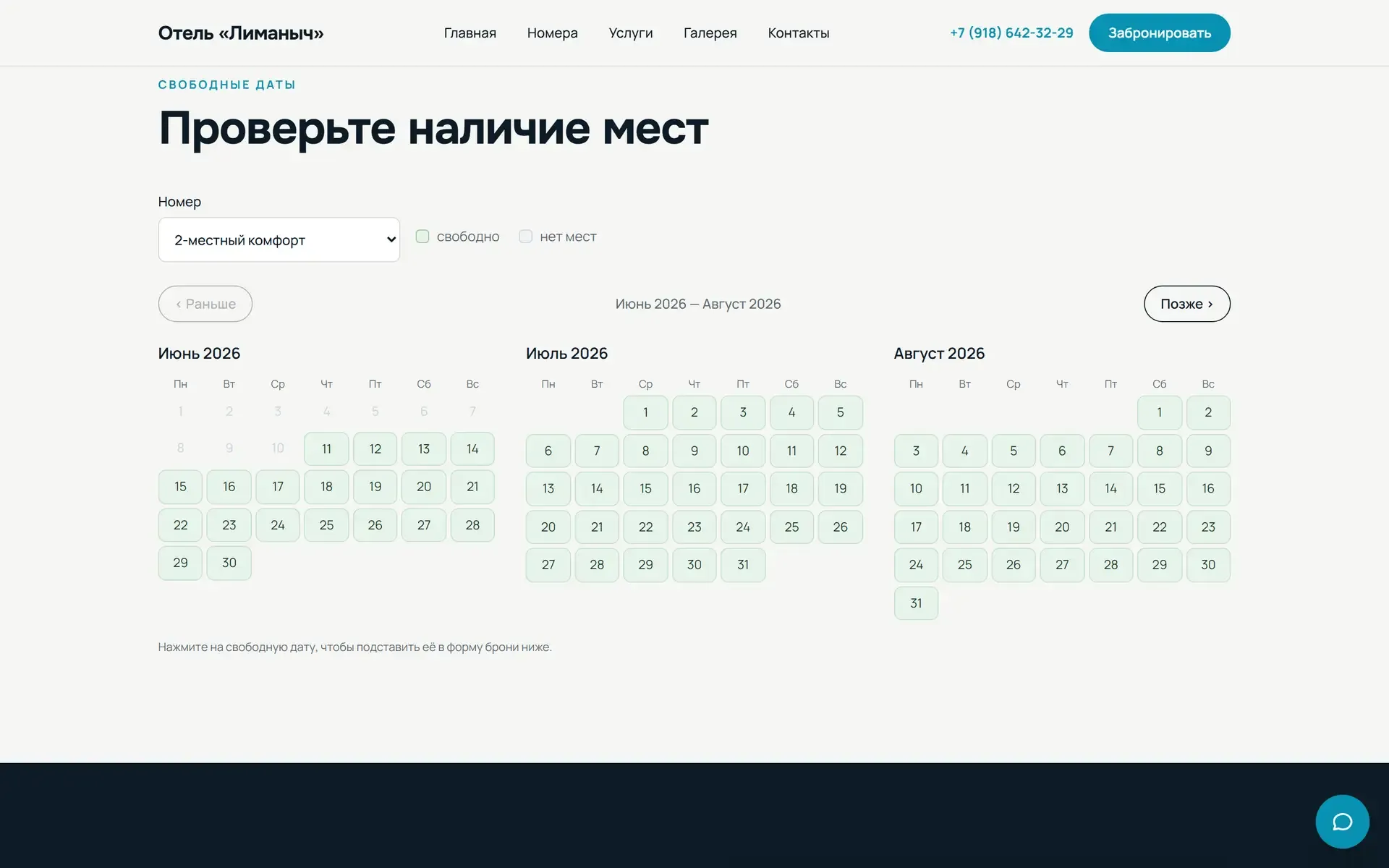Select August 1 in Август 2026
This screenshot has width=1389, height=868.
[x=1159, y=412]
